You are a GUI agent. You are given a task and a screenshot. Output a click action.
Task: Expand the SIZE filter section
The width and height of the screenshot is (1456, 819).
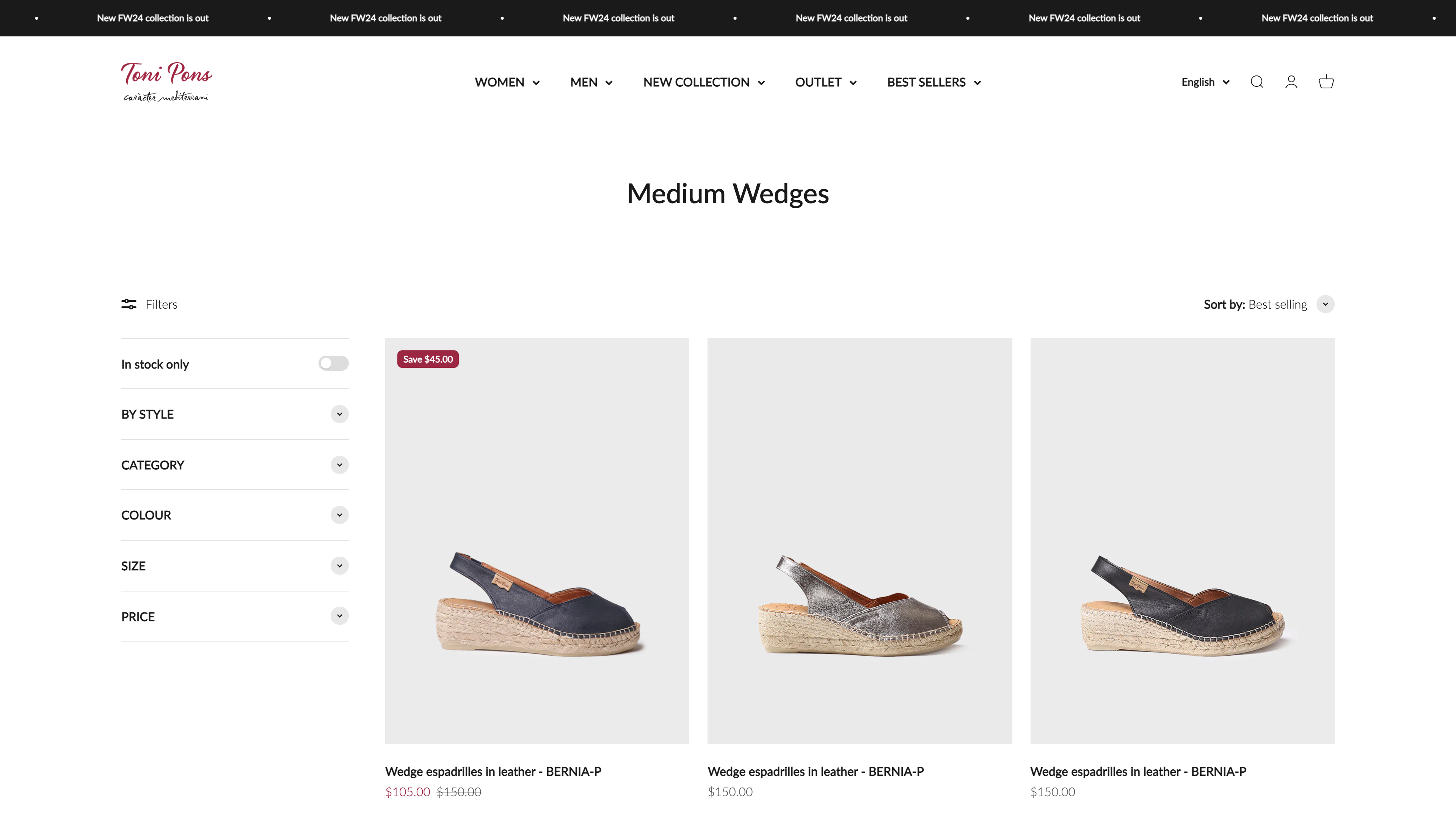[339, 566]
